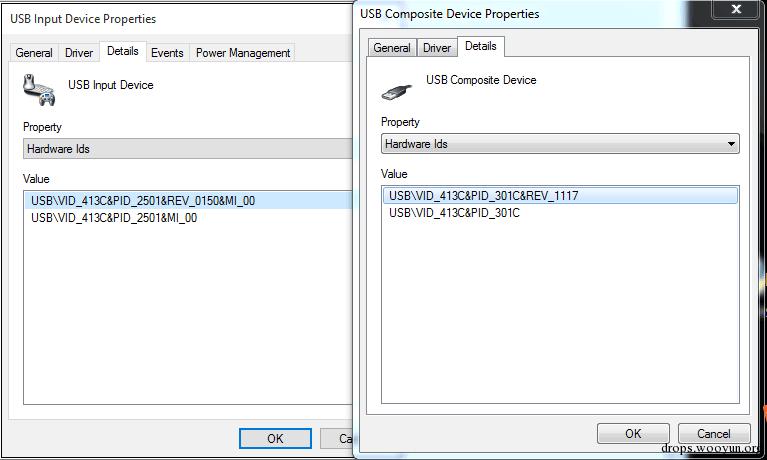Click the USB Input Device gamepad icon
The width and height of the screenshot is (767, 460).
point(38,89)
